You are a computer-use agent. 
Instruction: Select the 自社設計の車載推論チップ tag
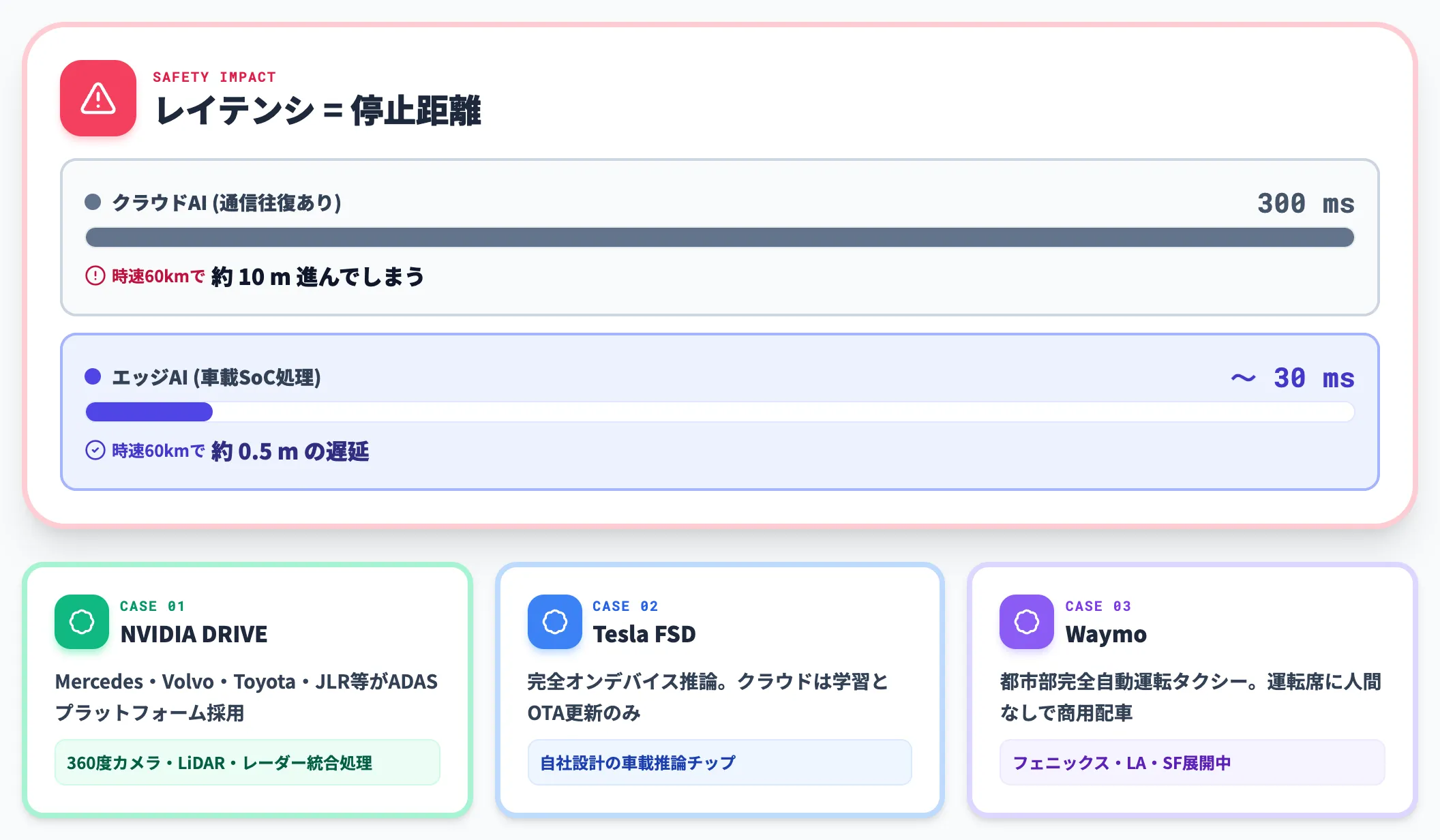pyautogui.click(x=719, y=762)
